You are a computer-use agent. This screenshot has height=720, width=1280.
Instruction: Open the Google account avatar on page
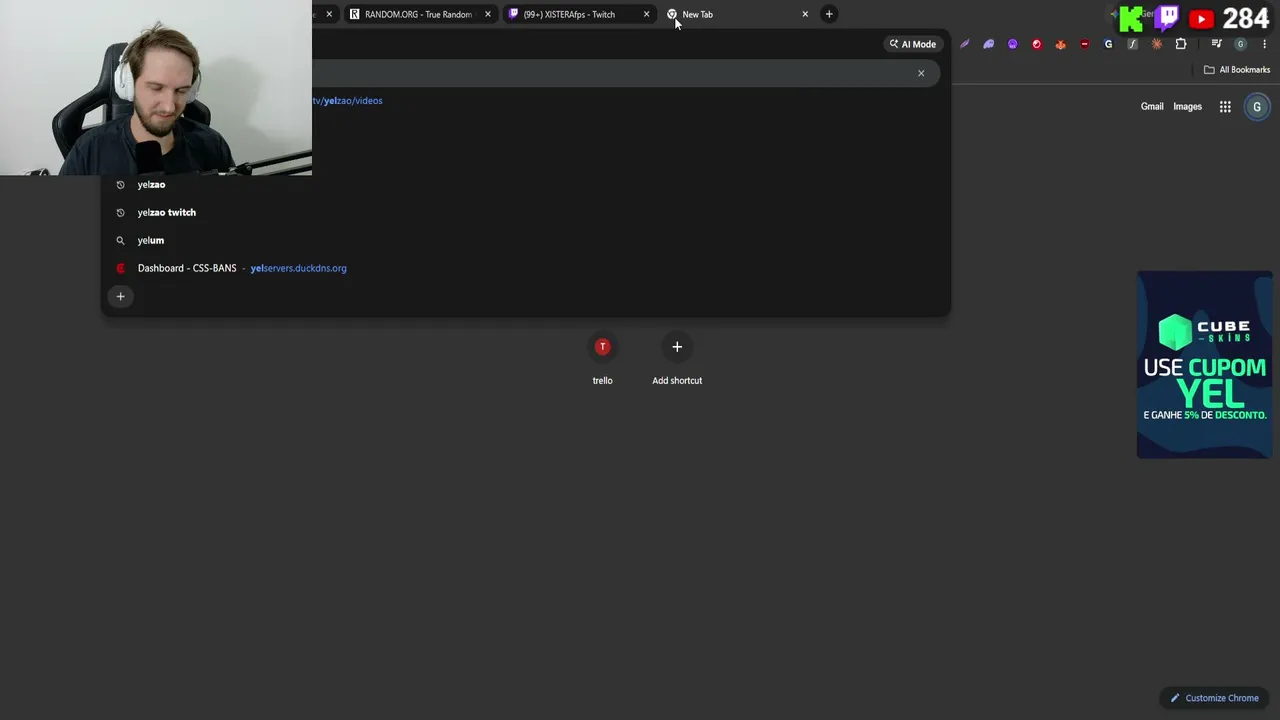coord(1257,107)
